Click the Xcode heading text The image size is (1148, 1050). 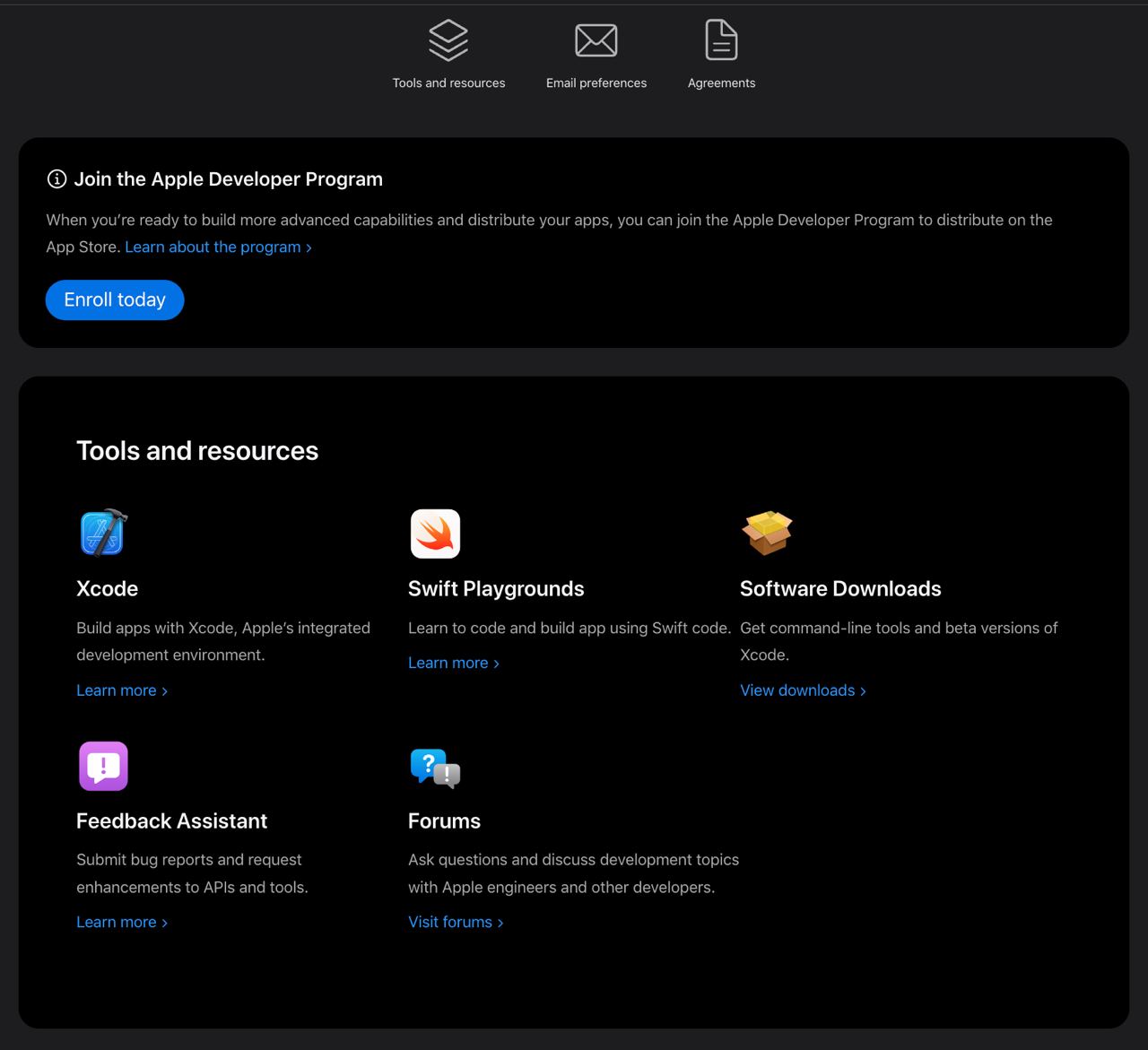108,589
